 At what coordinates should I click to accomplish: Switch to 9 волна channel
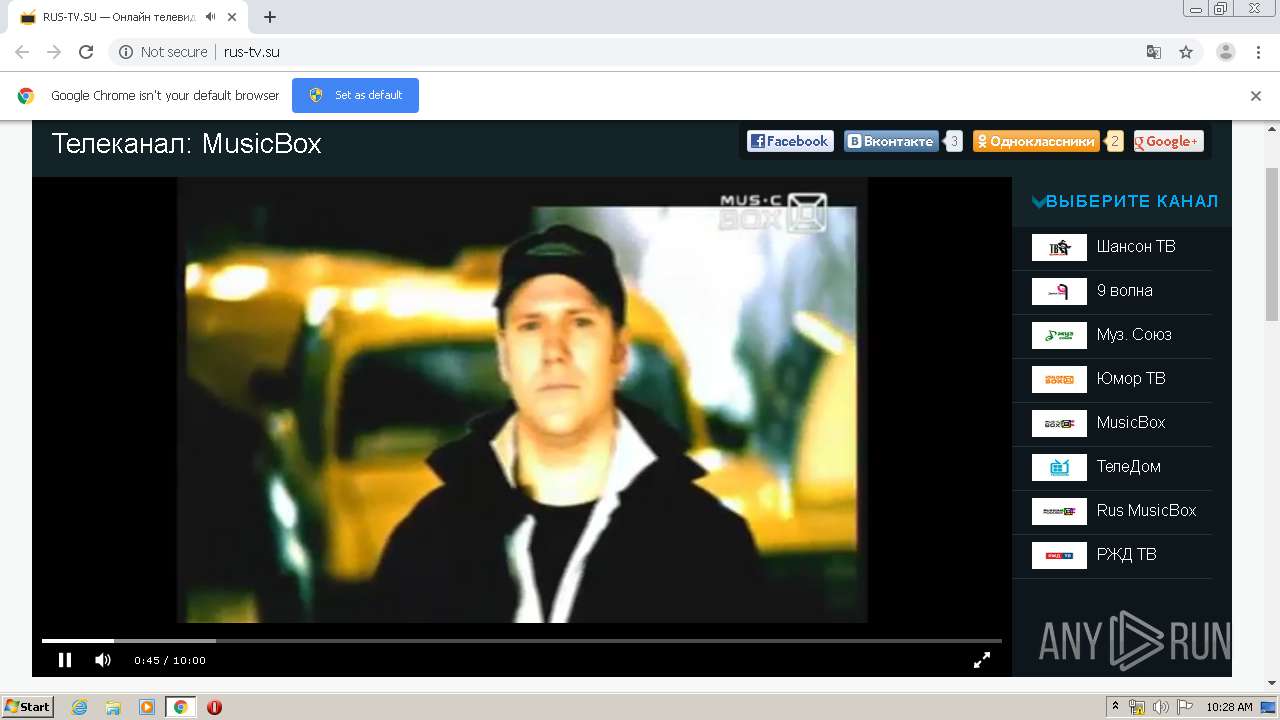pos(1124,291)
